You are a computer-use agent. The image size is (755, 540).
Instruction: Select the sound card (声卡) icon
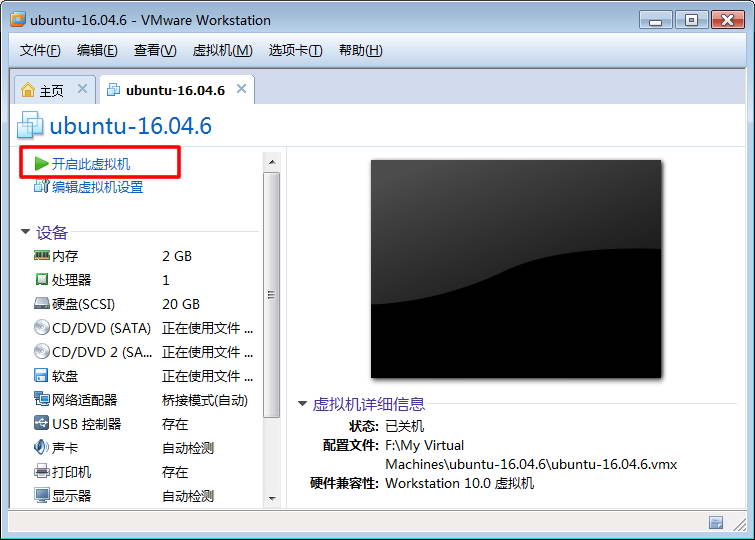pyautogui.click(x=41, y=448)
